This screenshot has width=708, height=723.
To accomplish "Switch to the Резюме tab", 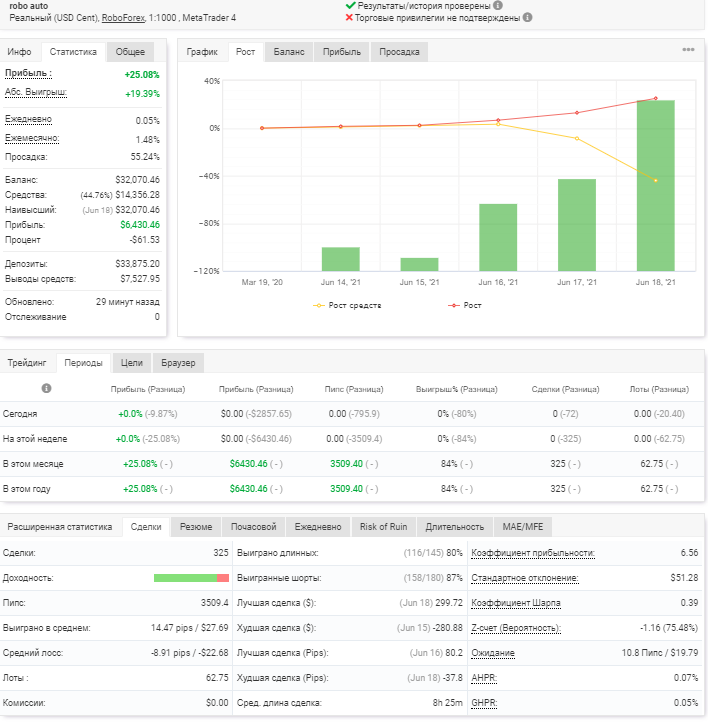I will (196, 527).
